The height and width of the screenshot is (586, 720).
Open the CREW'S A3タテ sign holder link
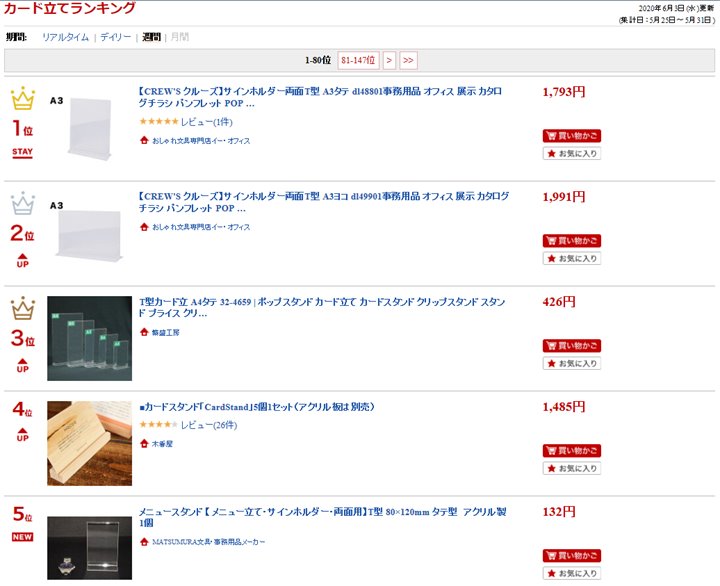[x=321, y=97]
